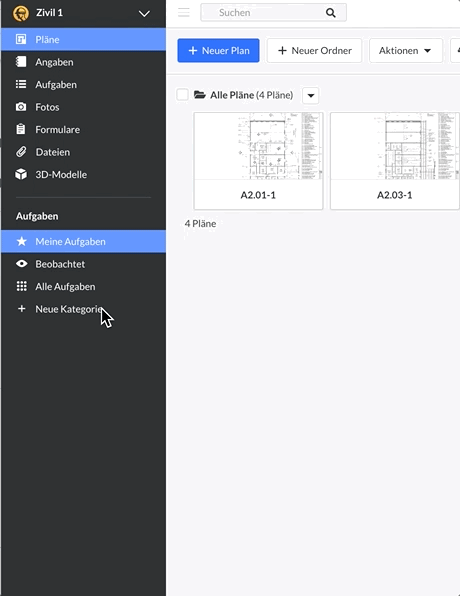The image size is (460, 596).
Task: Expand the Alle Pläne folder dropdown arrow
Action: tap(311, 95)
